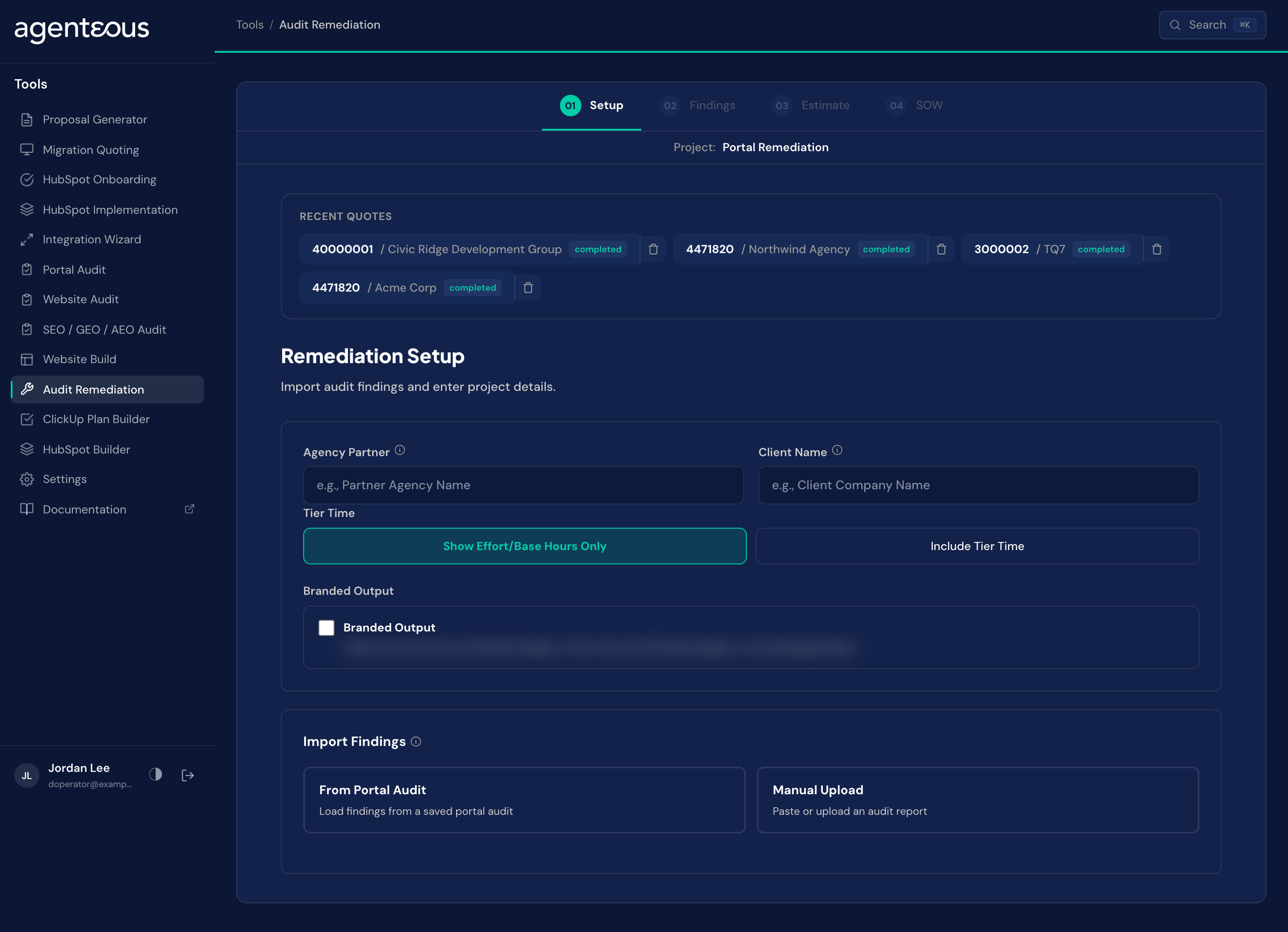Open ClickUp Plan Builder in sidebar
This screenshot has height=932, width=1288.
(x=107, y=419)
